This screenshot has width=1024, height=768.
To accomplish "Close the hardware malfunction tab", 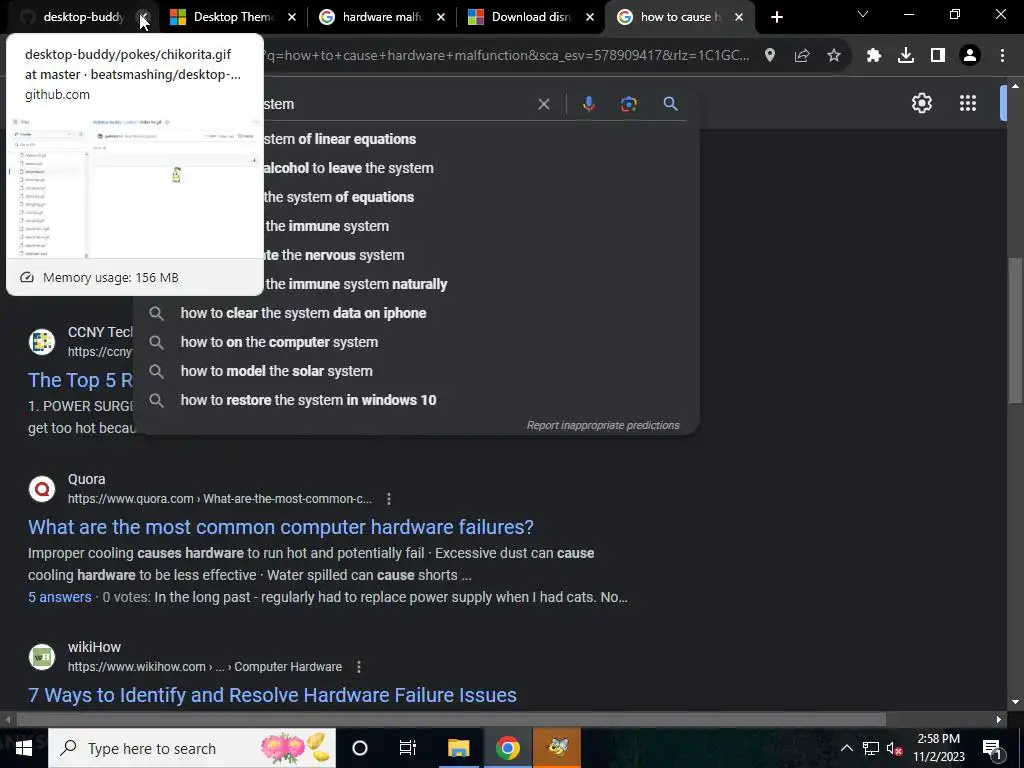I will coord(441,18).
